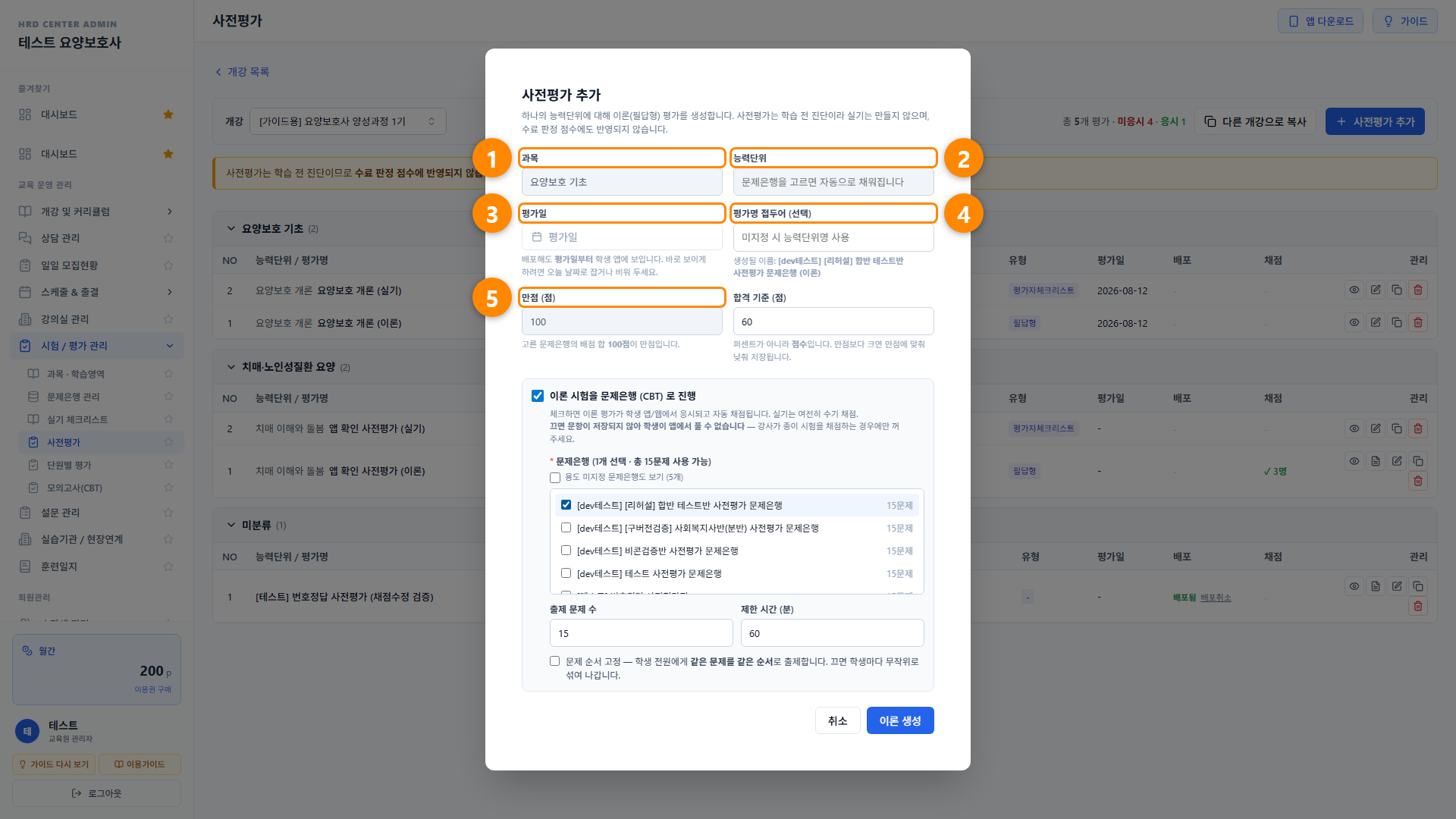Image resolution: width=1456 pixels, height=819 pixels.
Task: Expand 스케줄 & 출결 sidebar menu
Action: click(96, 292)
